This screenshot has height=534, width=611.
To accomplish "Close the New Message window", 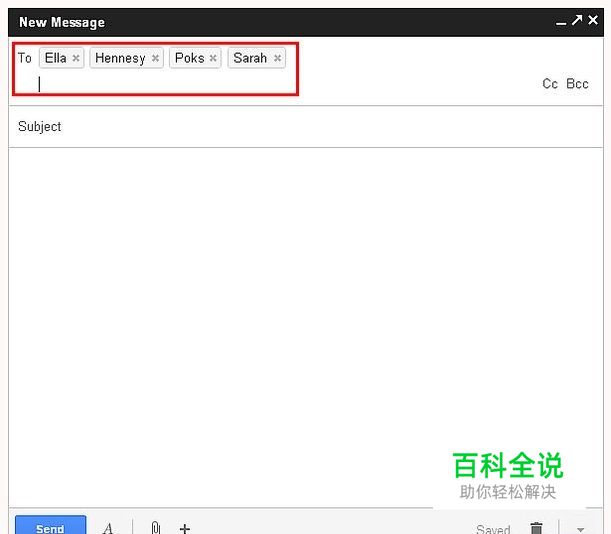I will (x=593, y=20).
